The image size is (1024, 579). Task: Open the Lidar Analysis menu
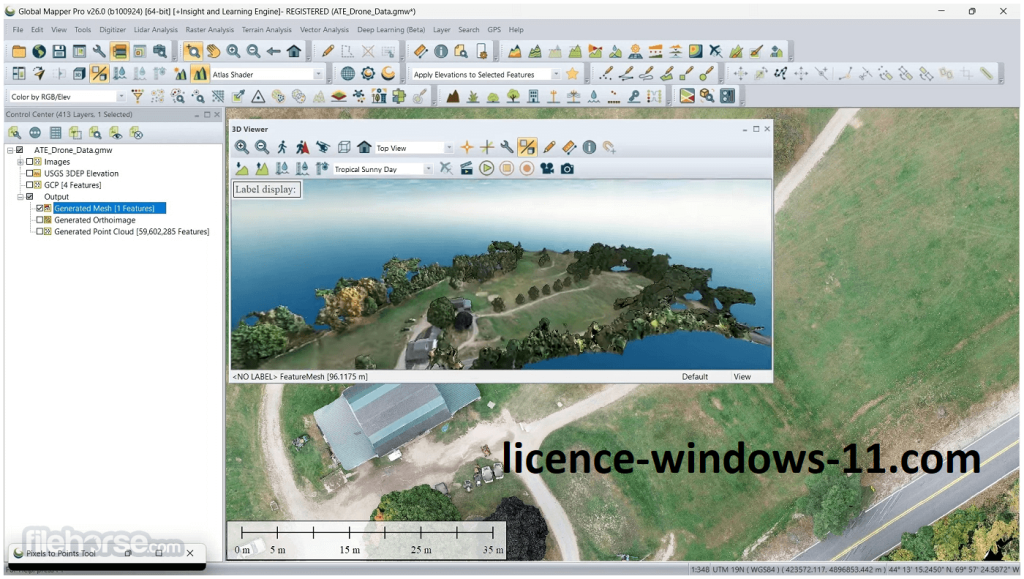[x=155, y=30]
